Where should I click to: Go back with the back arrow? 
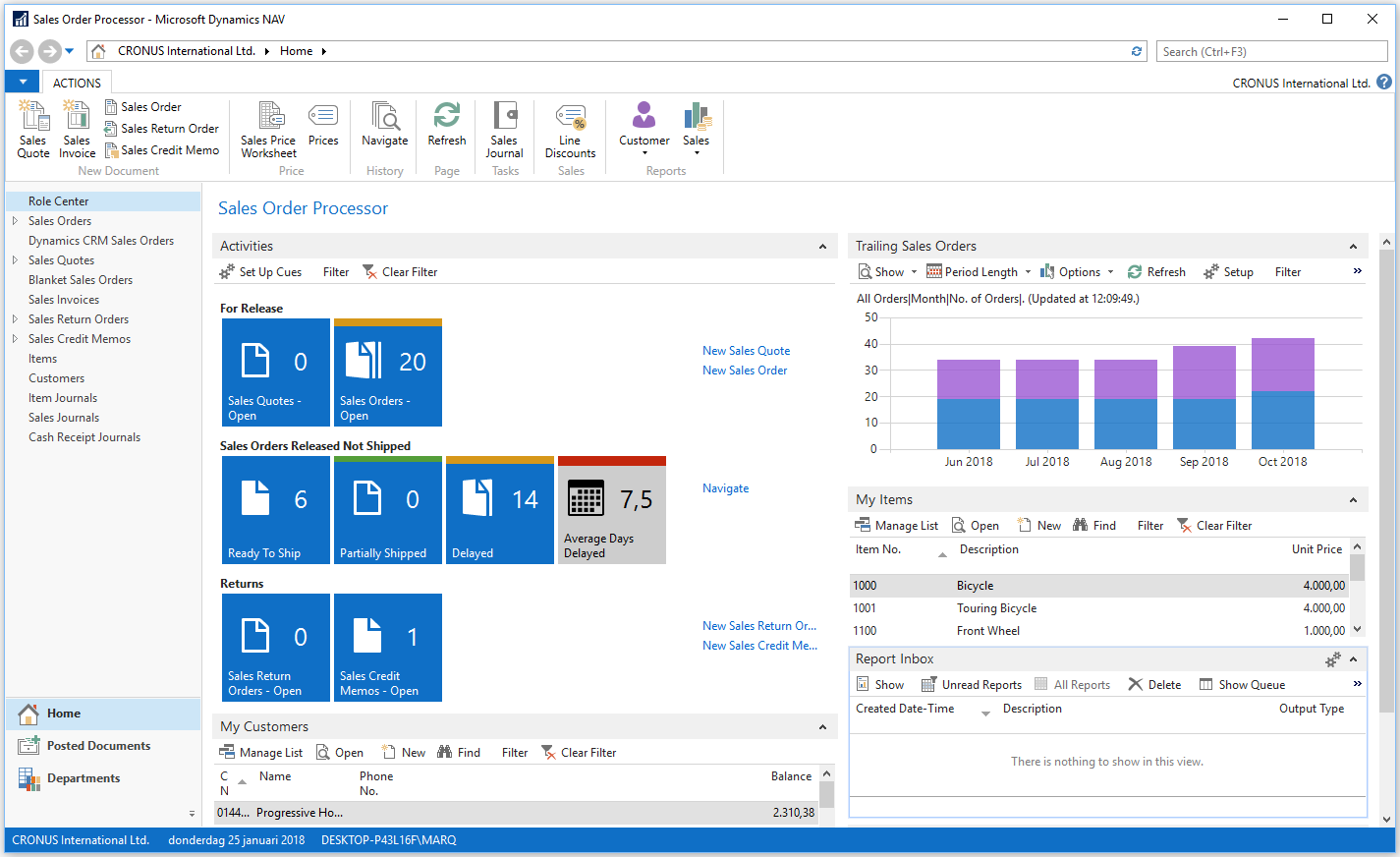22,51
